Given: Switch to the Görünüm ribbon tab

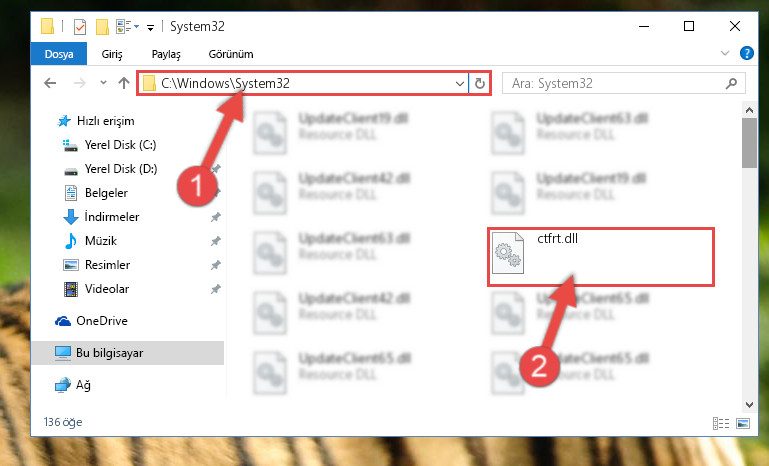Looking at the screenshot, I should [231, 54].
